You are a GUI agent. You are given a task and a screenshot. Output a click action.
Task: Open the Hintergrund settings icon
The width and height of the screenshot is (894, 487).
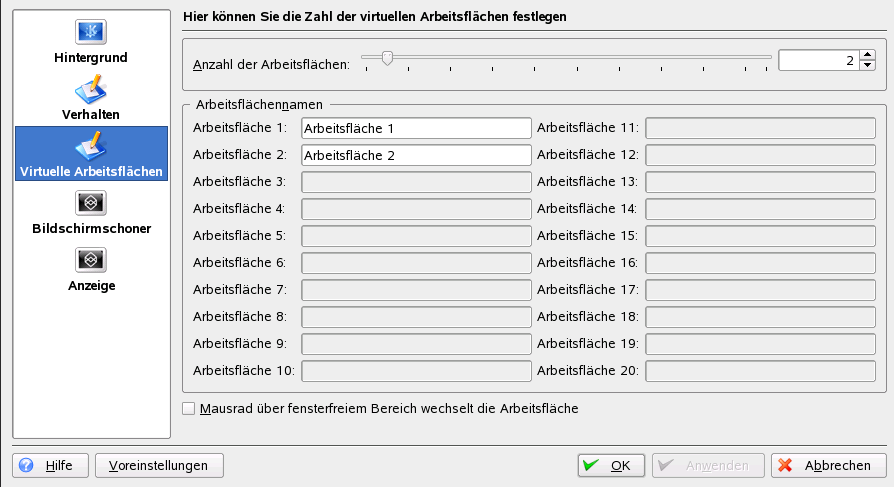(91, 32)
